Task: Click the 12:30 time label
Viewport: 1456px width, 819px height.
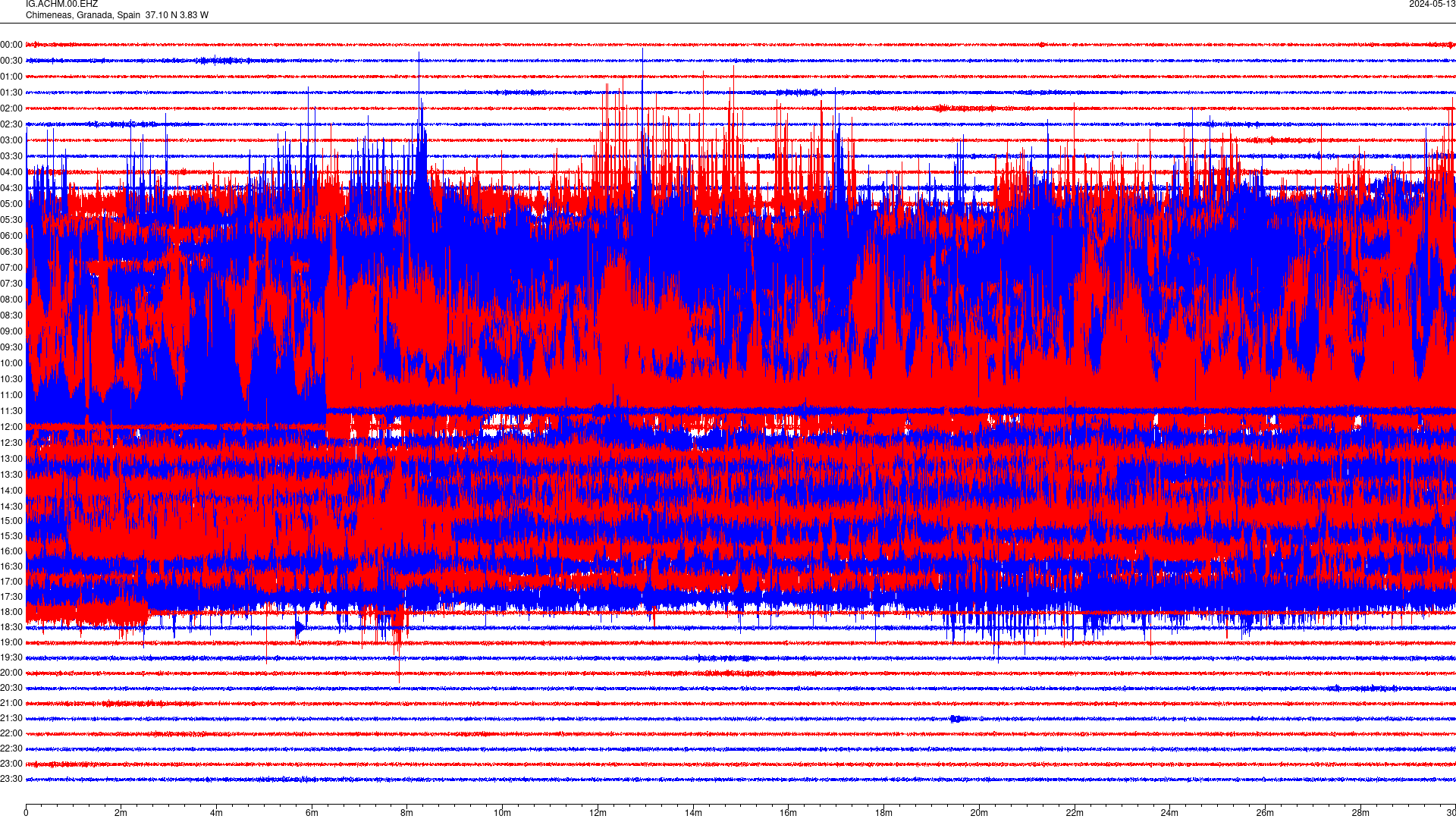Action: pos(11,443)
